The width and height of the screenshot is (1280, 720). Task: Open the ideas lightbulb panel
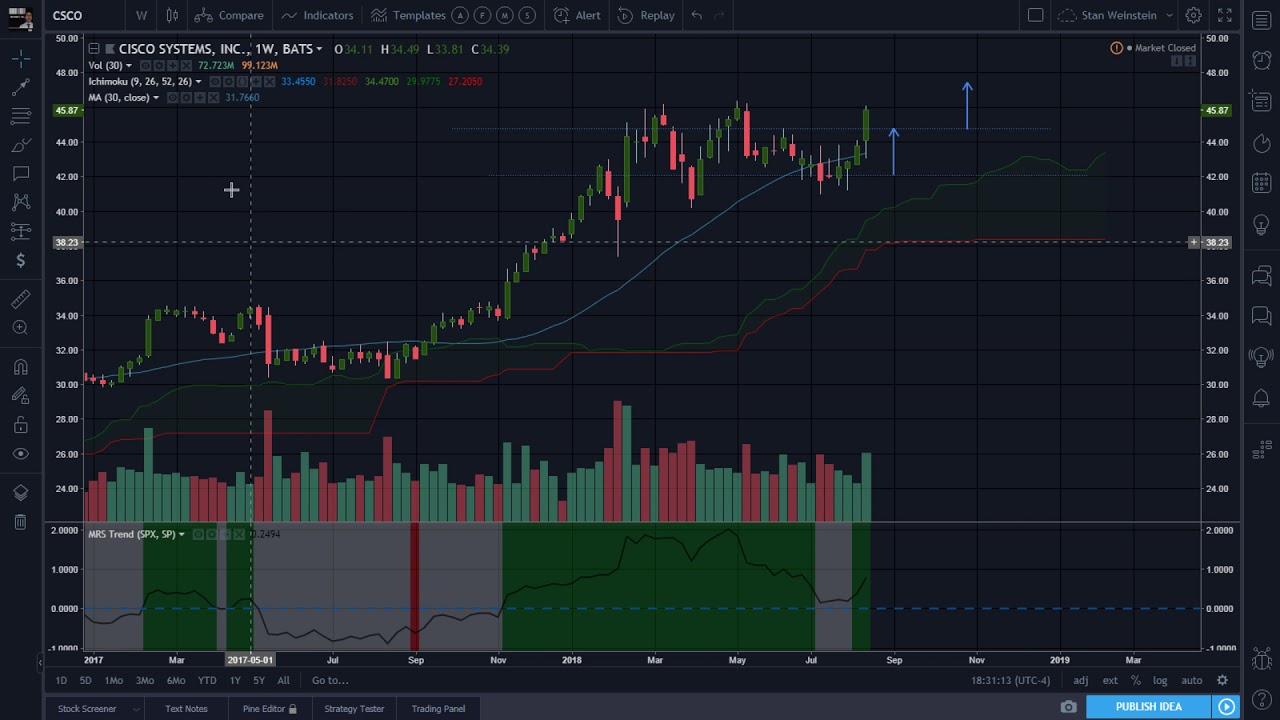[1261, 224]
